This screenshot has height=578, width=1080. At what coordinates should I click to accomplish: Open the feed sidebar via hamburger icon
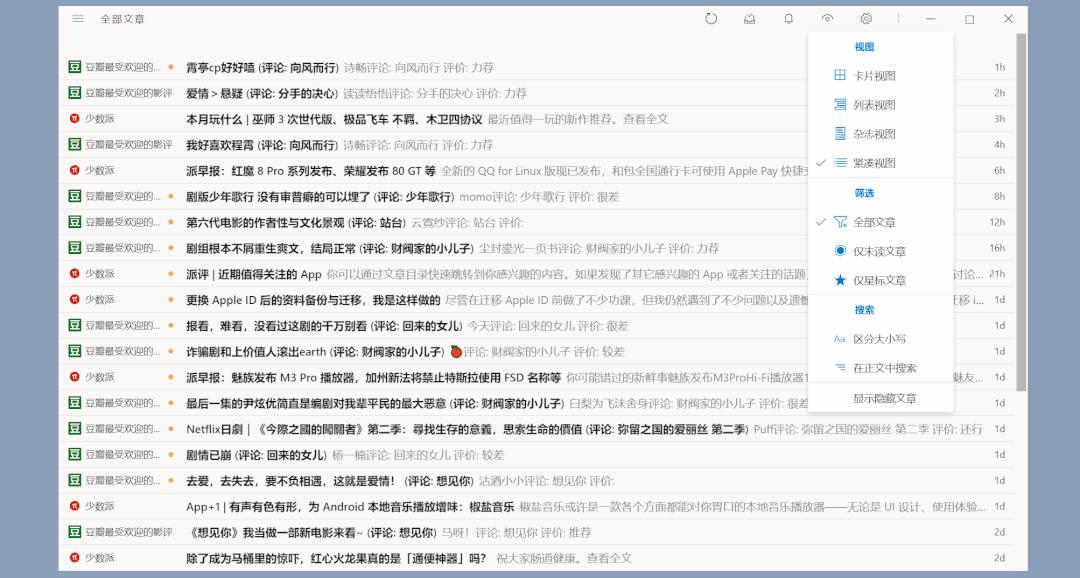pos(77,18)
